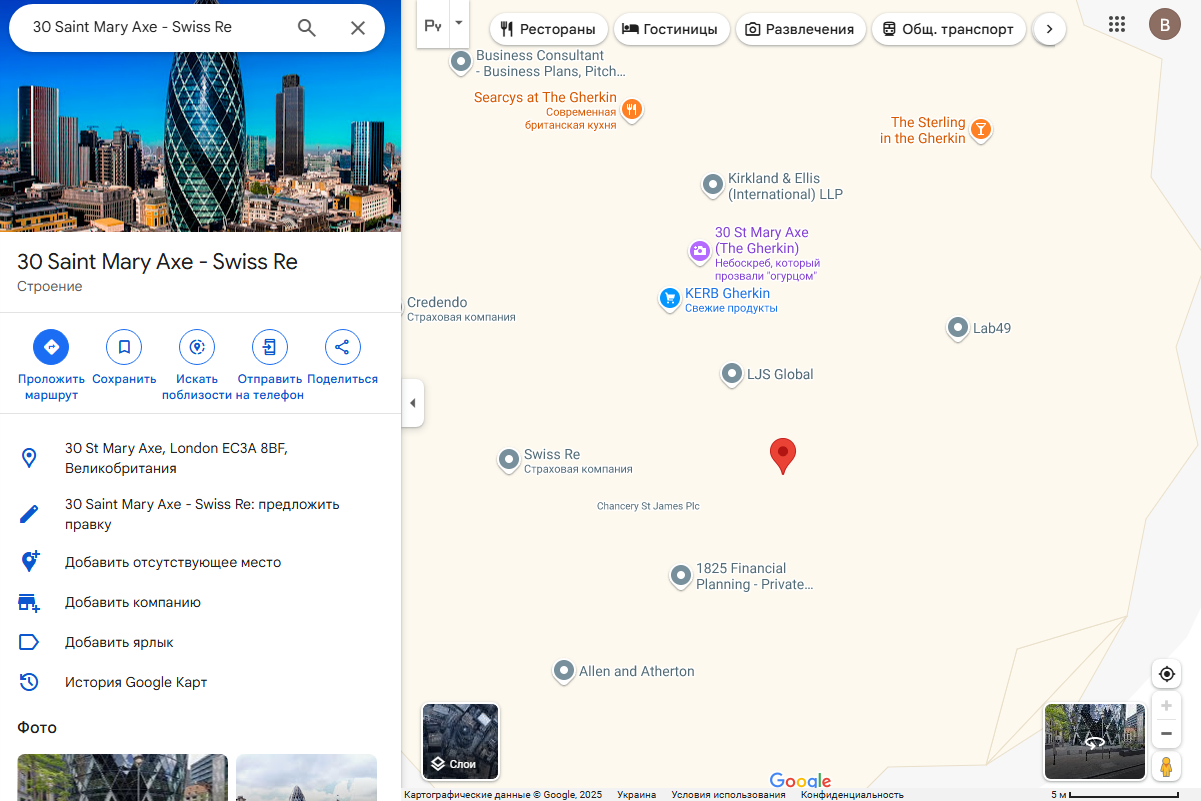Zoom out with the minus button

[1166, 734]
